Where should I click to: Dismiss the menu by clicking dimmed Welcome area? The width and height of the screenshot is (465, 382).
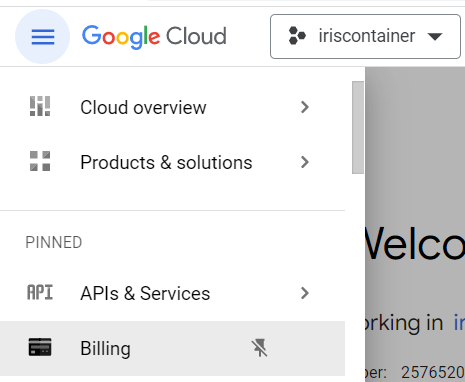[x=415, y=242]
